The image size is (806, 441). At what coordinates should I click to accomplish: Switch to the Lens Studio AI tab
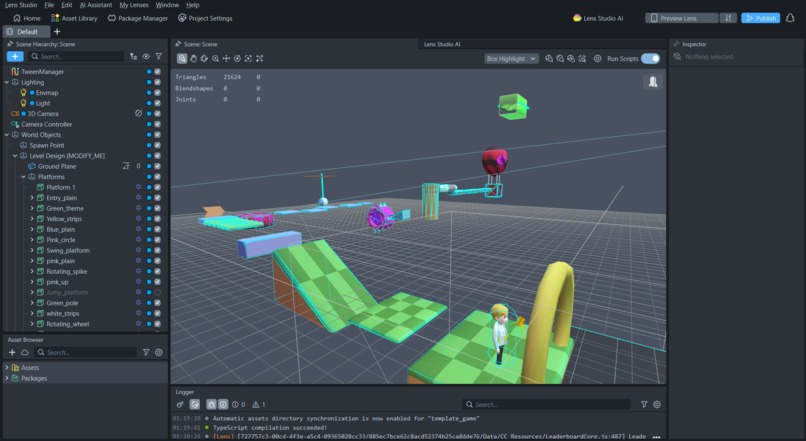point(442,44)
